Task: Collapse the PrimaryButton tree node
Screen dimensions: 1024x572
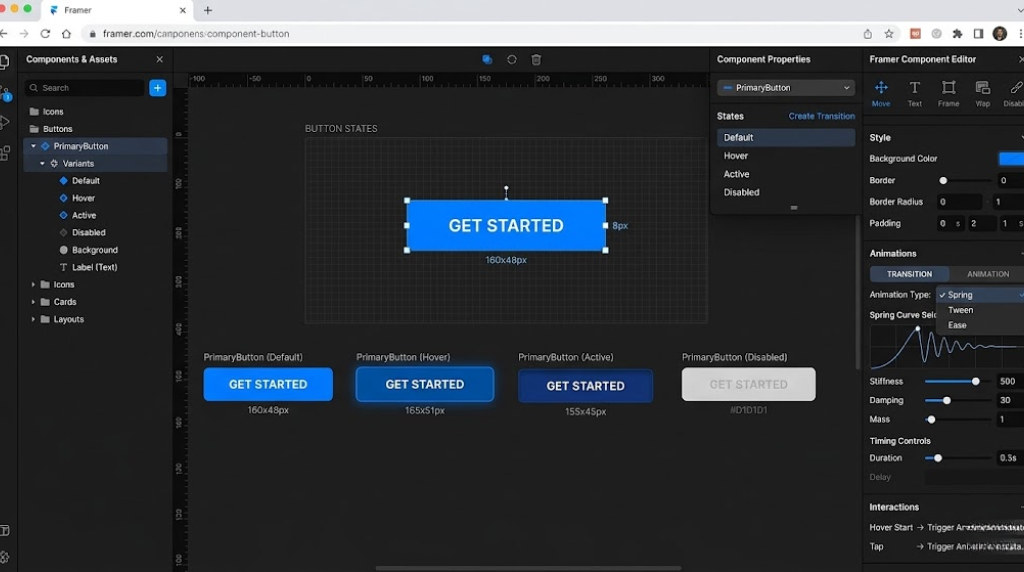Action: (33, 146)
